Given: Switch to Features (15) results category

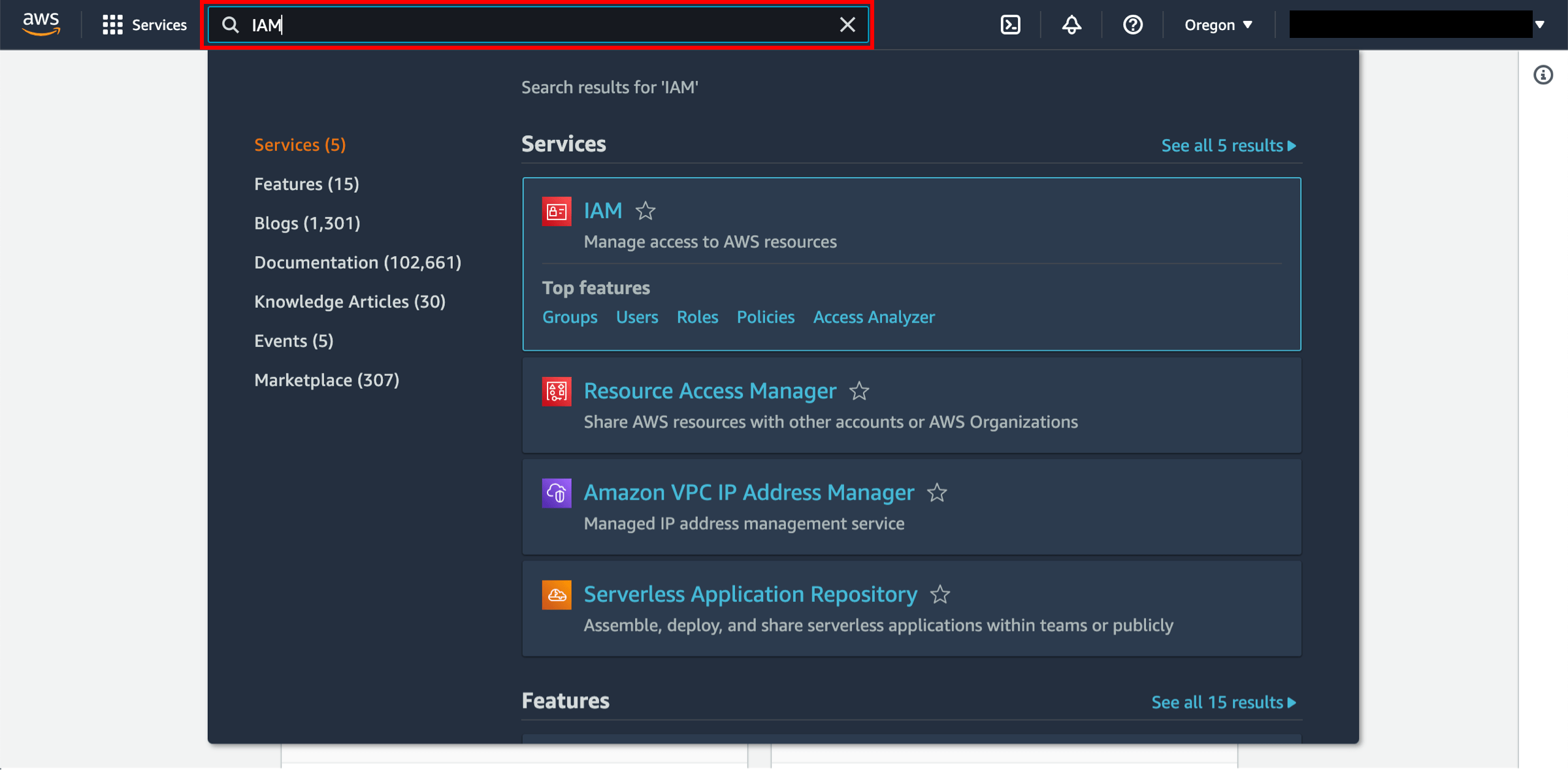Looking at the screenshot, I should pyautogui.click(x=306, y=184).
